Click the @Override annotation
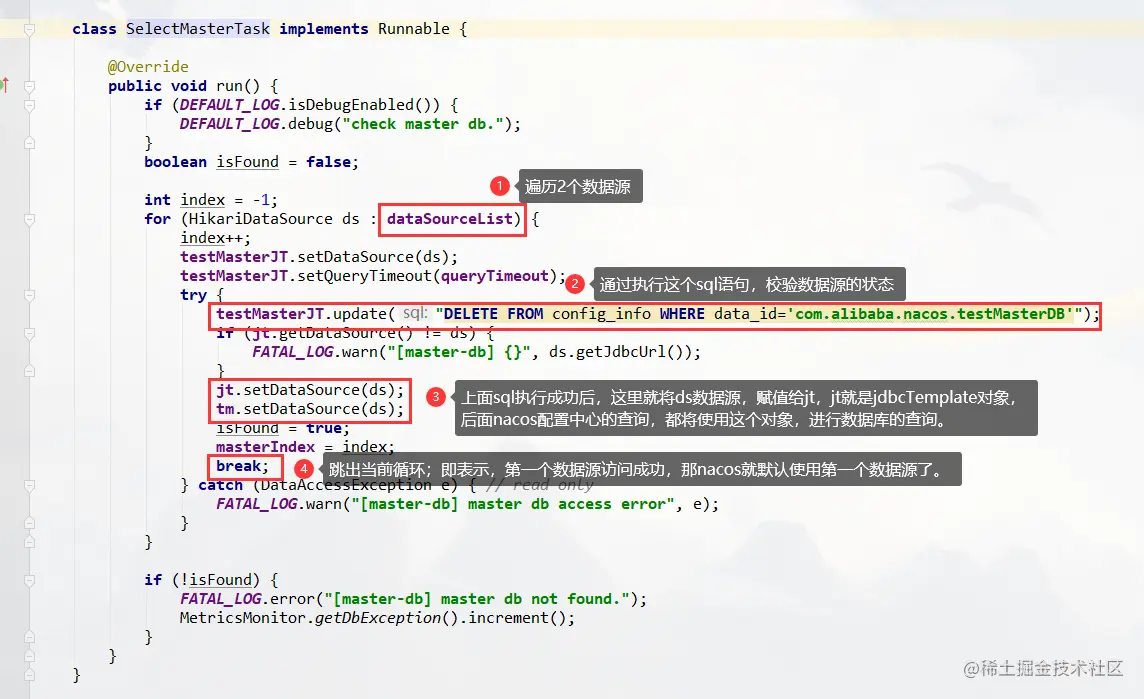Screen dimensions: 1144x699 tap(148, 66)
